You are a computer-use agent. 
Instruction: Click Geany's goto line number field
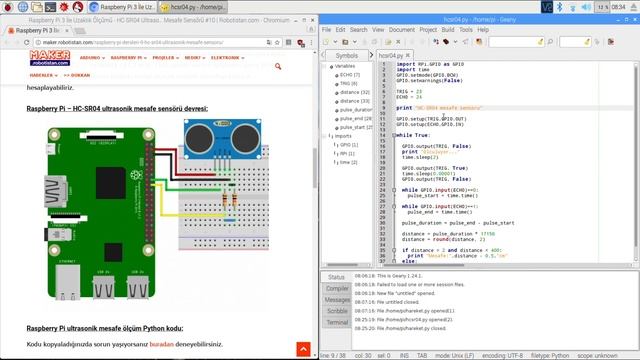[x=575, y=42]
